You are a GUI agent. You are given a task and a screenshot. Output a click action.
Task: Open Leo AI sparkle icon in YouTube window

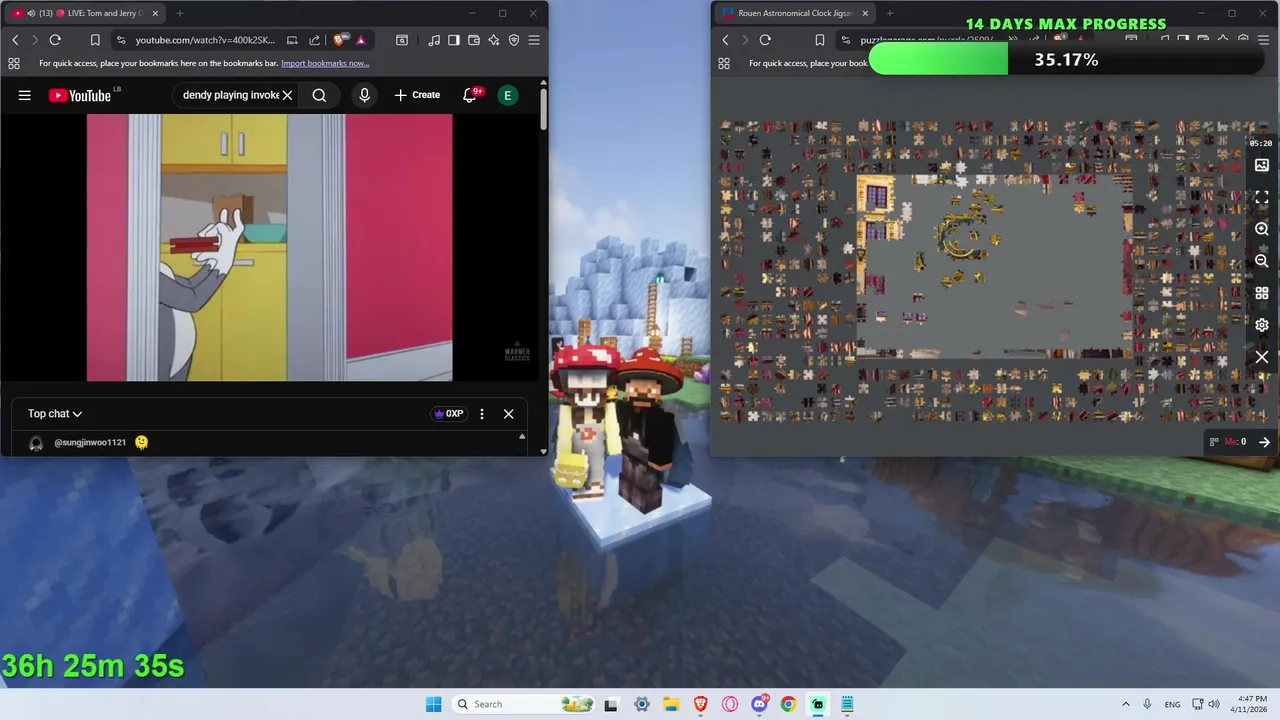tap(494, 40)
